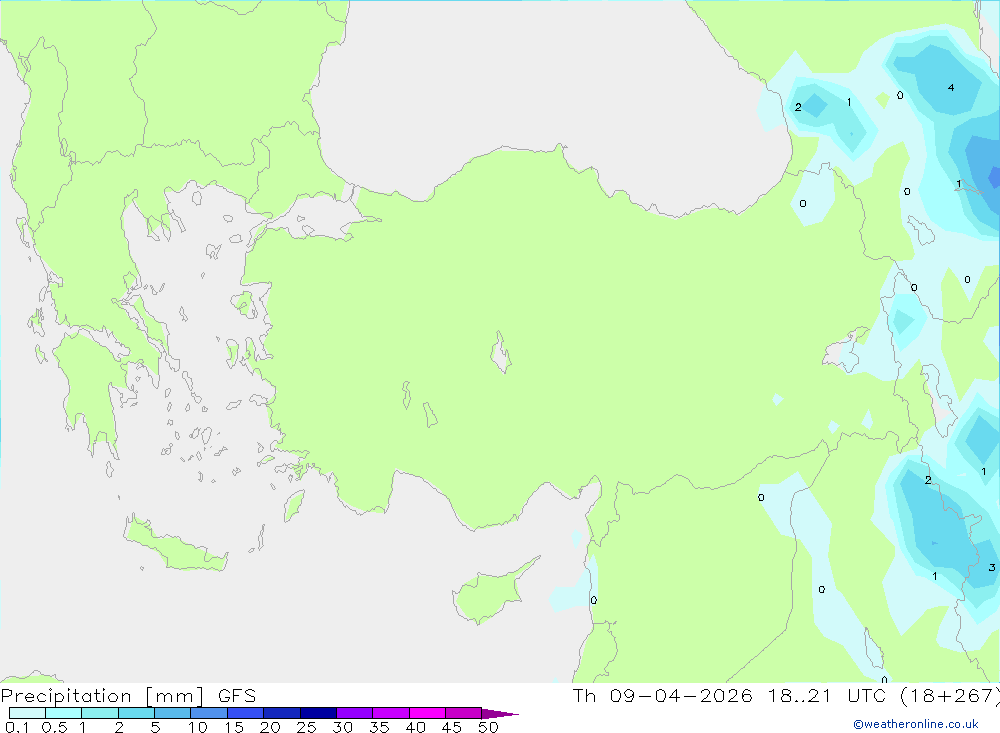
Task: Click the legend value "50"
Action: click(x=489, y=727)
